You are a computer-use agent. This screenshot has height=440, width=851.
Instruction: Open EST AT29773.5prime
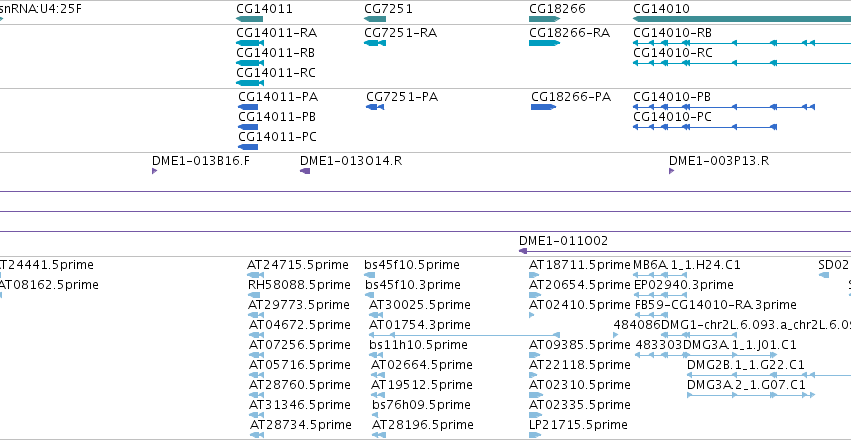(x=299, y=304)
